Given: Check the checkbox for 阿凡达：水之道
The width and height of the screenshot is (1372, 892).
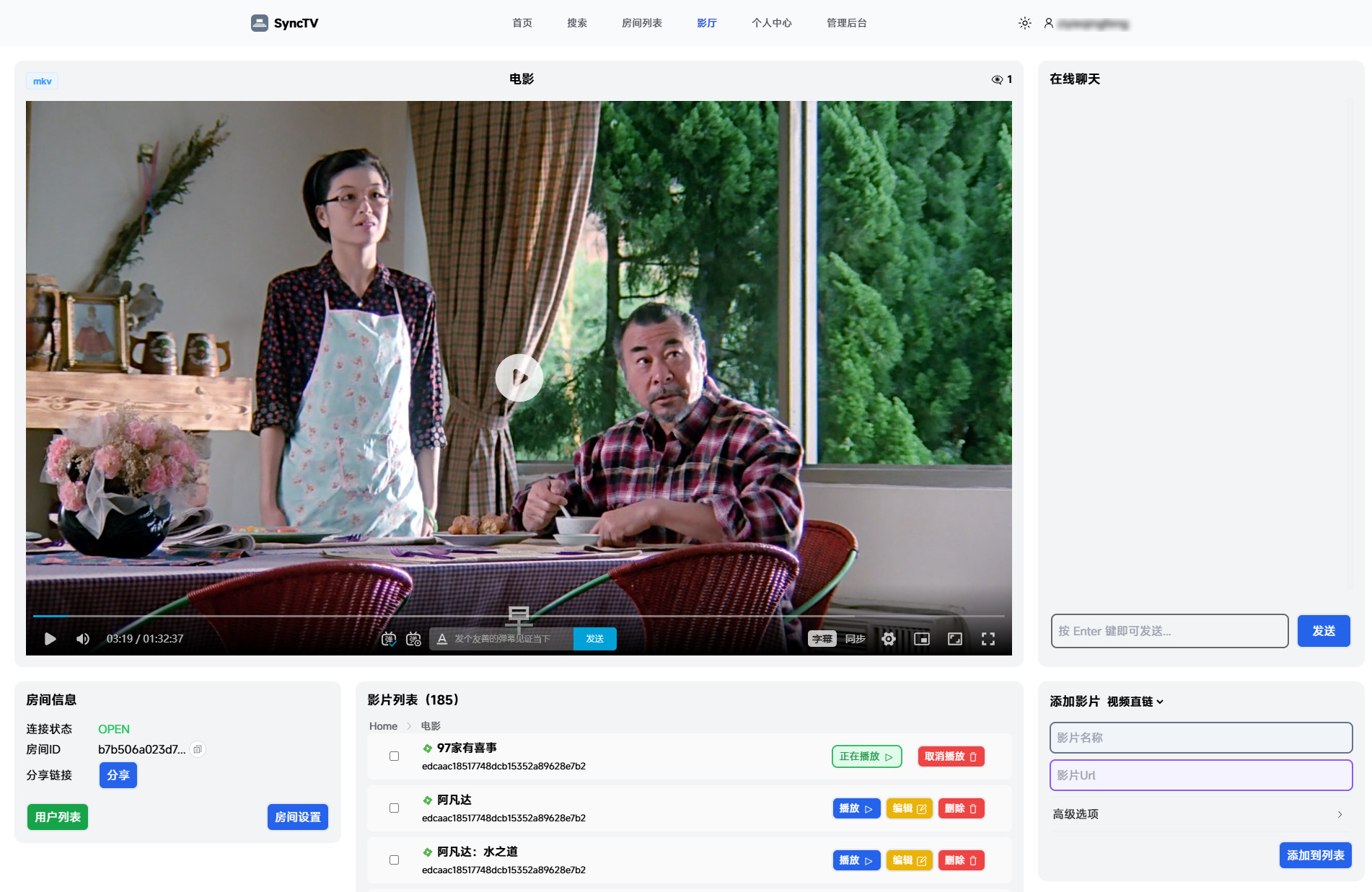Looking at the screenshot, I should click(394, 860).
